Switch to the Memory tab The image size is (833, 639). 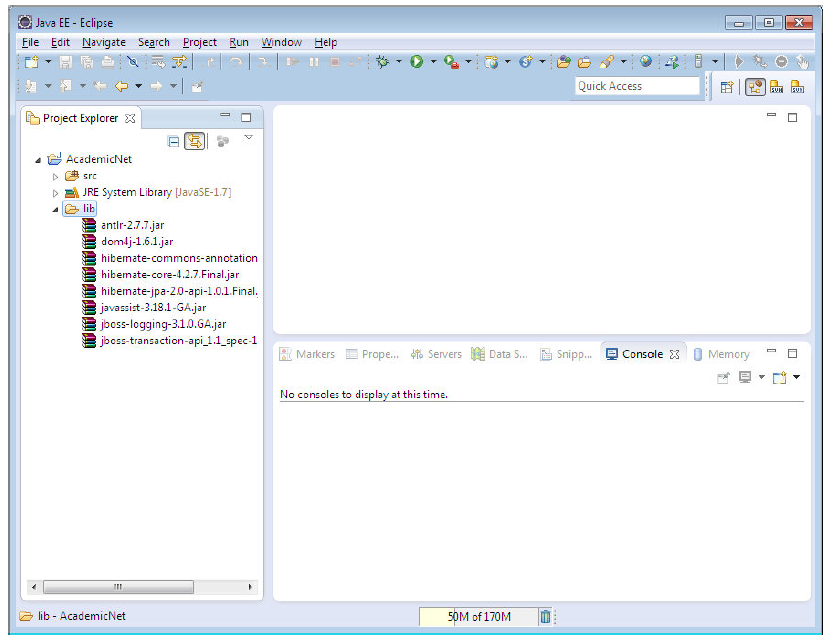(x=722, y=354)
